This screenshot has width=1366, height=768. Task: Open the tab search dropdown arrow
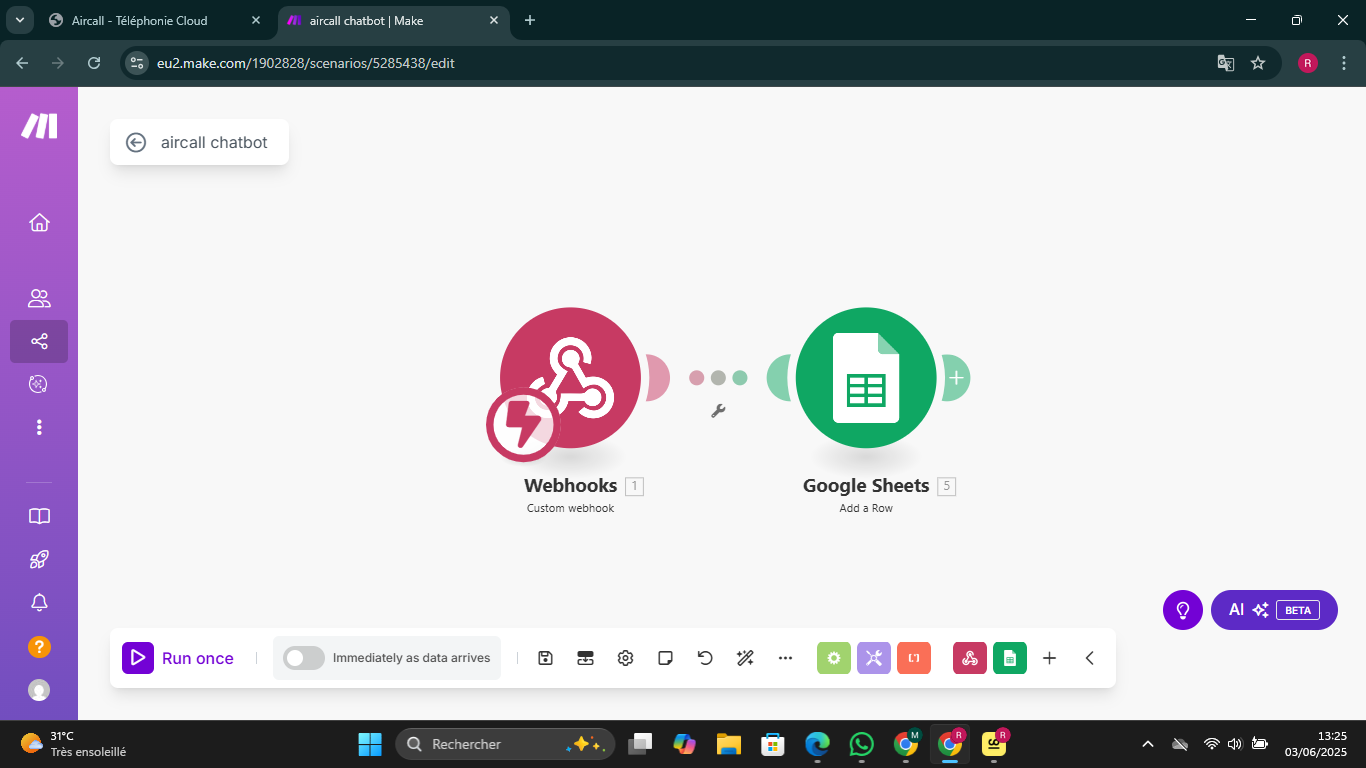tap(19, 20)
